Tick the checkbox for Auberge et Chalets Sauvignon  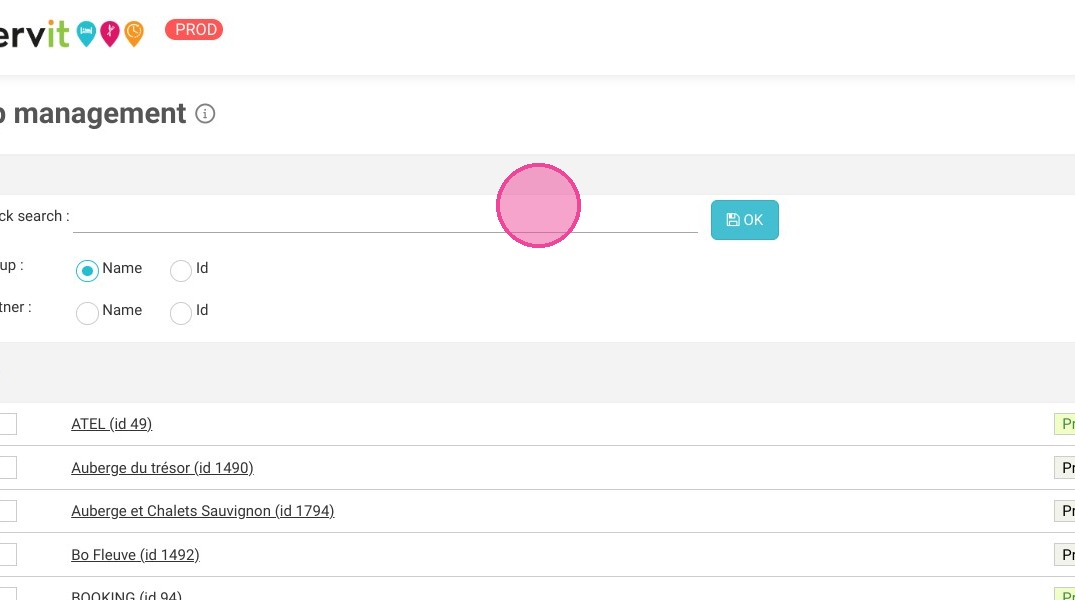click(7, 511)
